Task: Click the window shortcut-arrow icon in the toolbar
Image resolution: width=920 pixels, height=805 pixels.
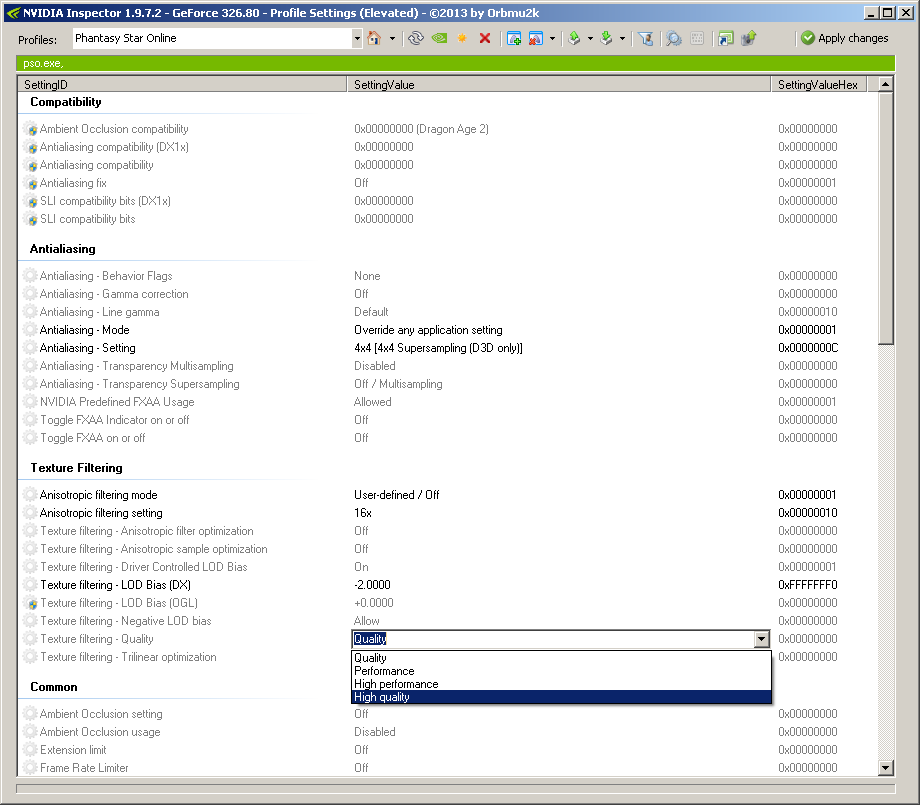Action: (x=726, y=38)
